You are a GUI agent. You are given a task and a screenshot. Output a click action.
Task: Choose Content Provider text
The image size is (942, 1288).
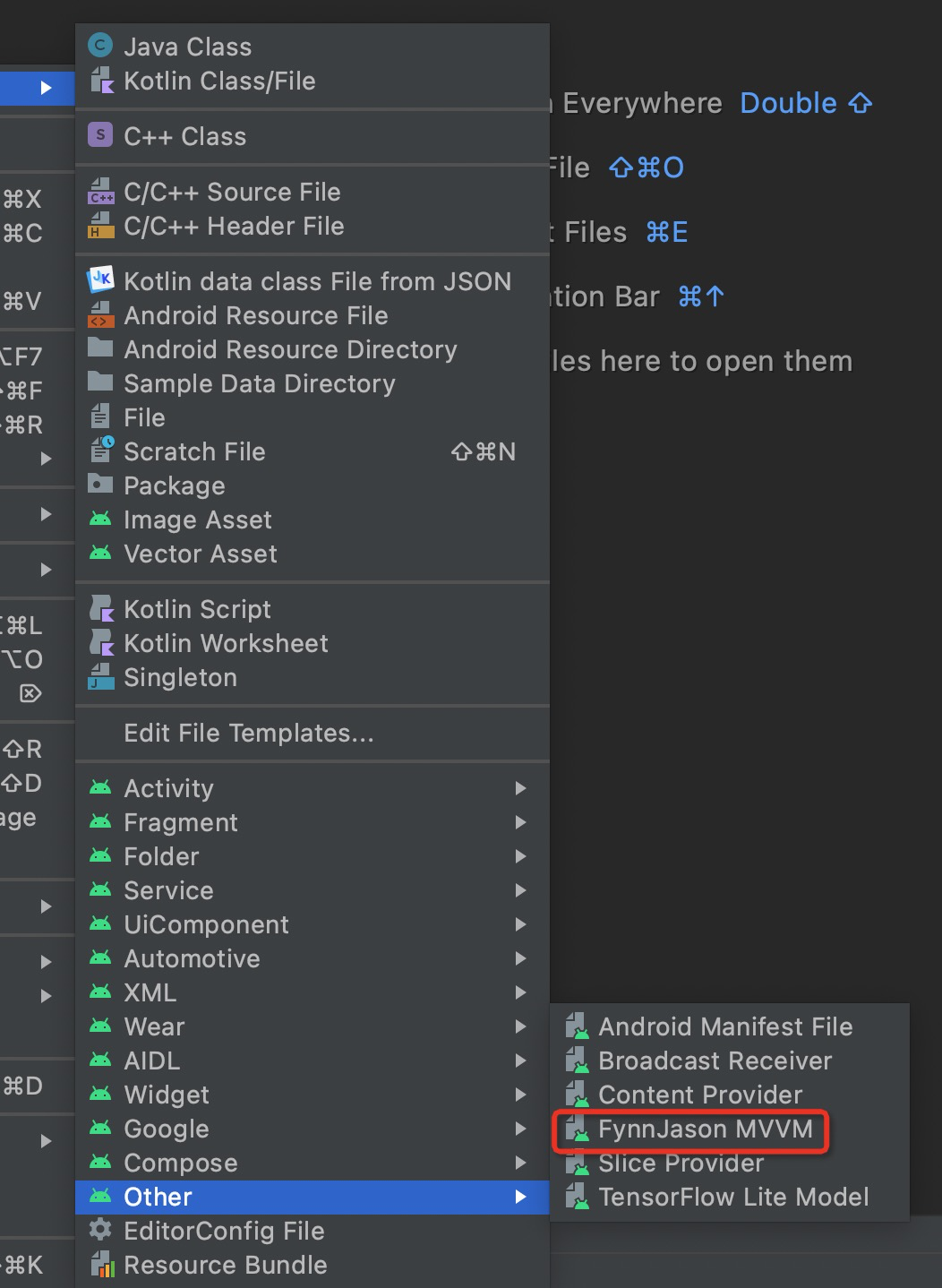700,1095
